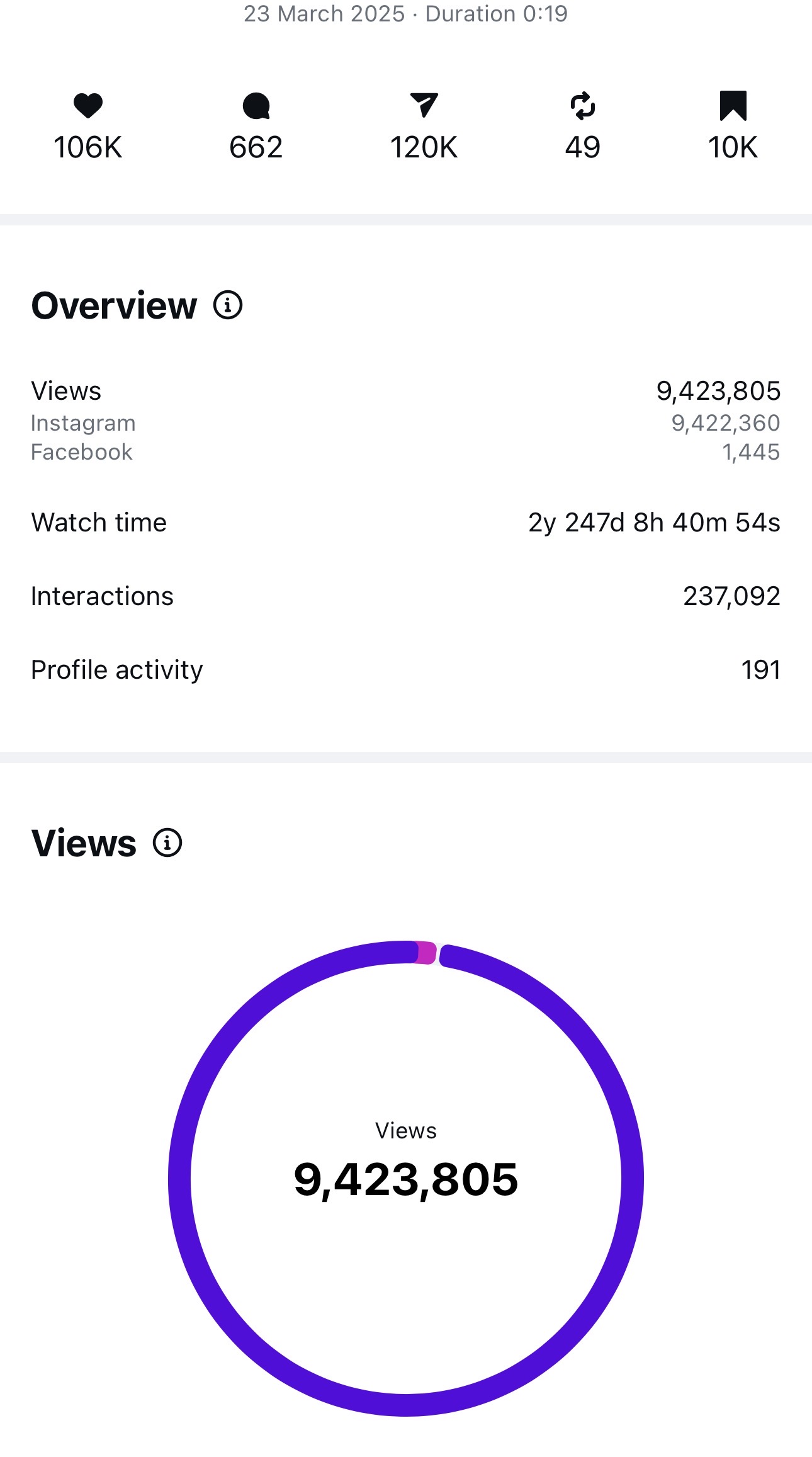Image resolution: width=812 pixels, height=1457 pixels.
Task: Tap the bookmark saves icon
Action: pos(733,105)
